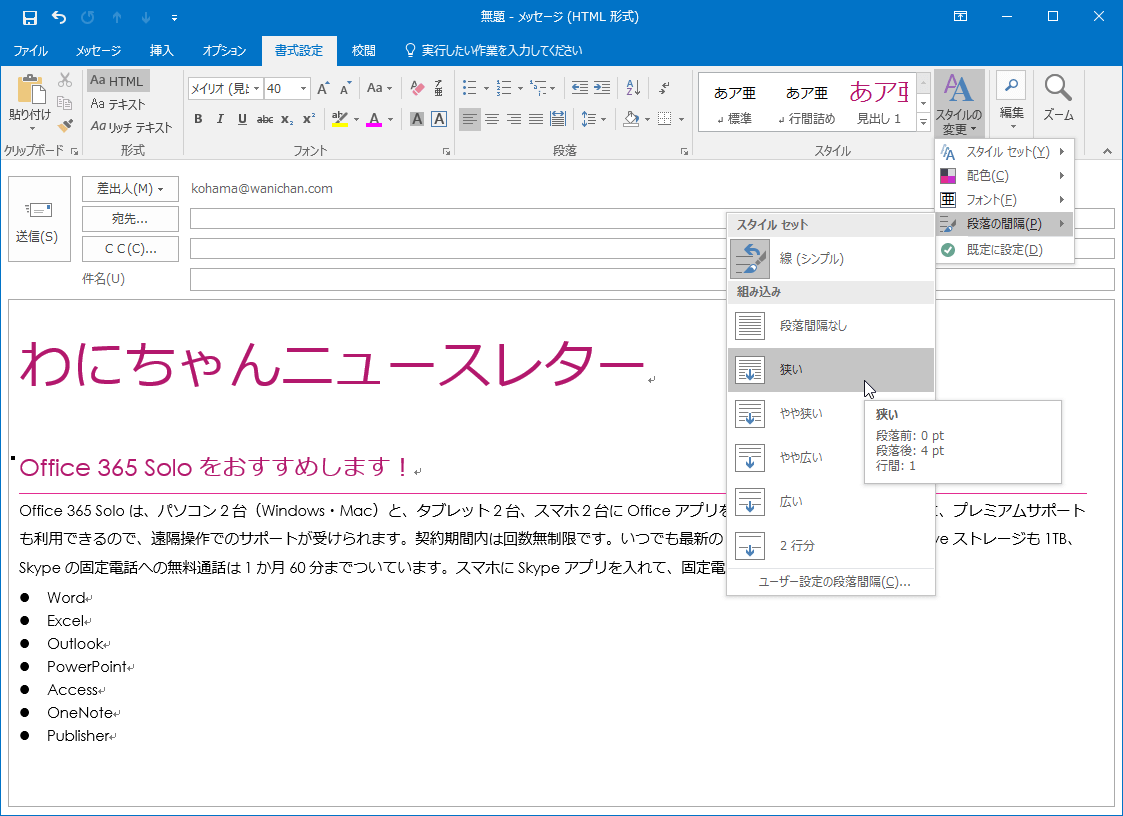This screenshot has width=1123, height=816.
Task: Click the Save icon in quick access toolbar
Action: point(29,17)
